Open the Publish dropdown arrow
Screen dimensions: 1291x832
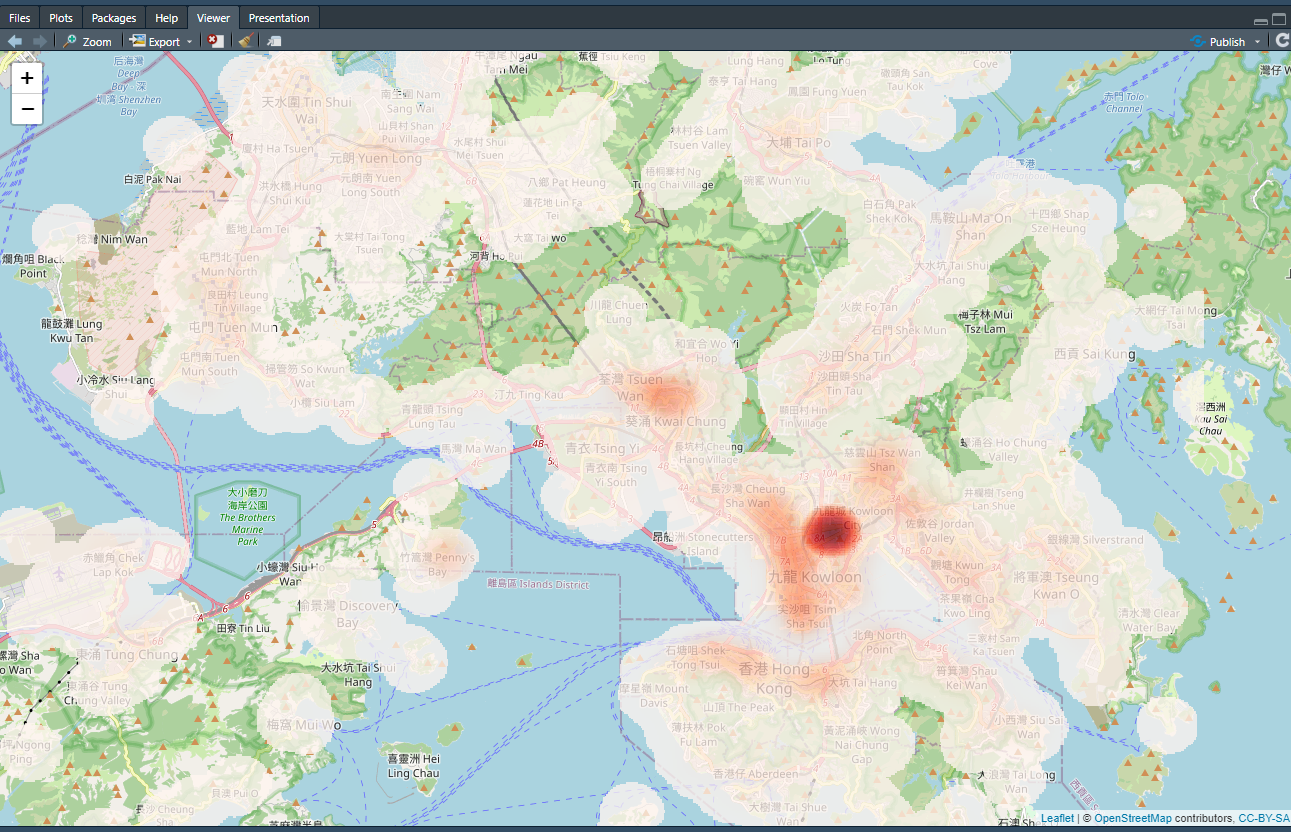click(x=1257, y=42)
